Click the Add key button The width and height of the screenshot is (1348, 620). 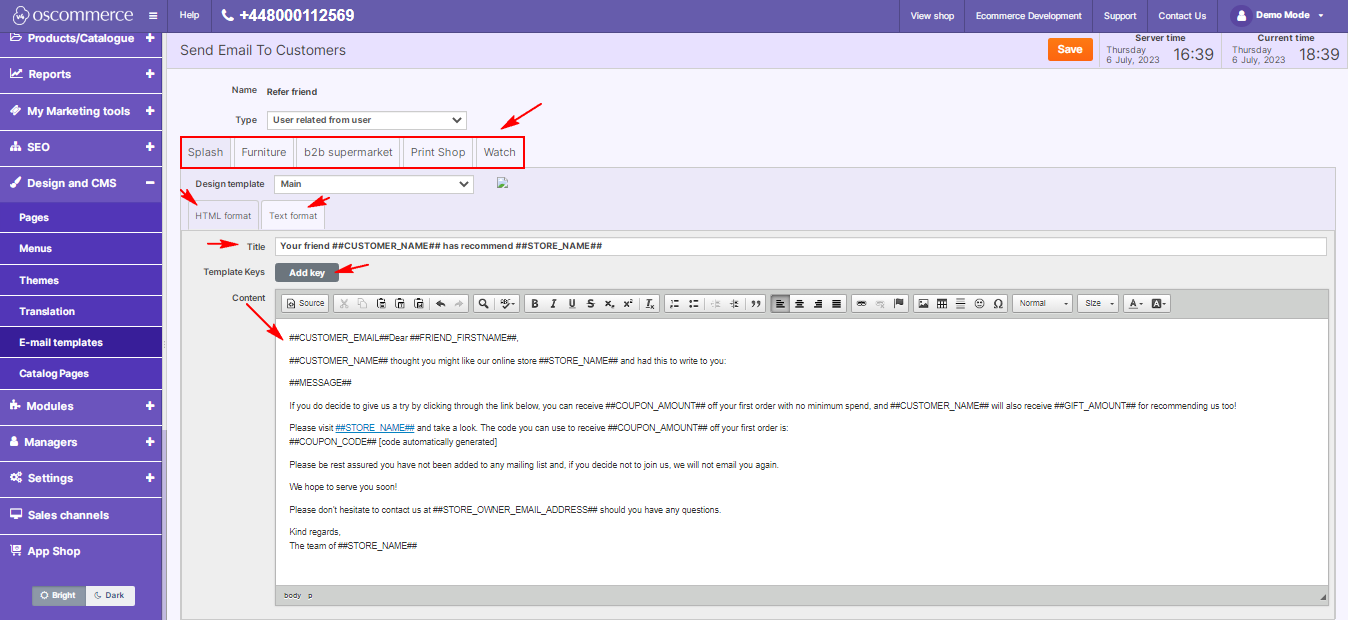pyautogui.click(x=306, y=272)
